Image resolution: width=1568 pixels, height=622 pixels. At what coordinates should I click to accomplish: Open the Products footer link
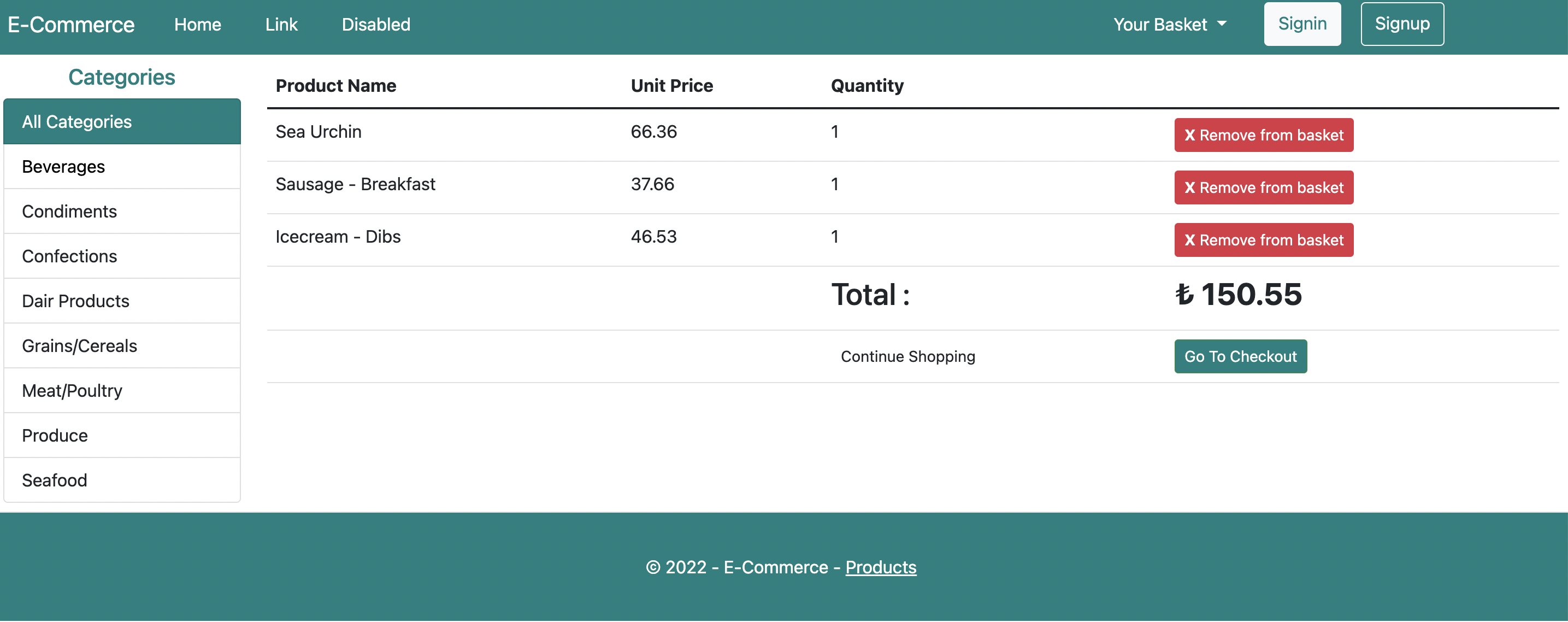[881, 567]
